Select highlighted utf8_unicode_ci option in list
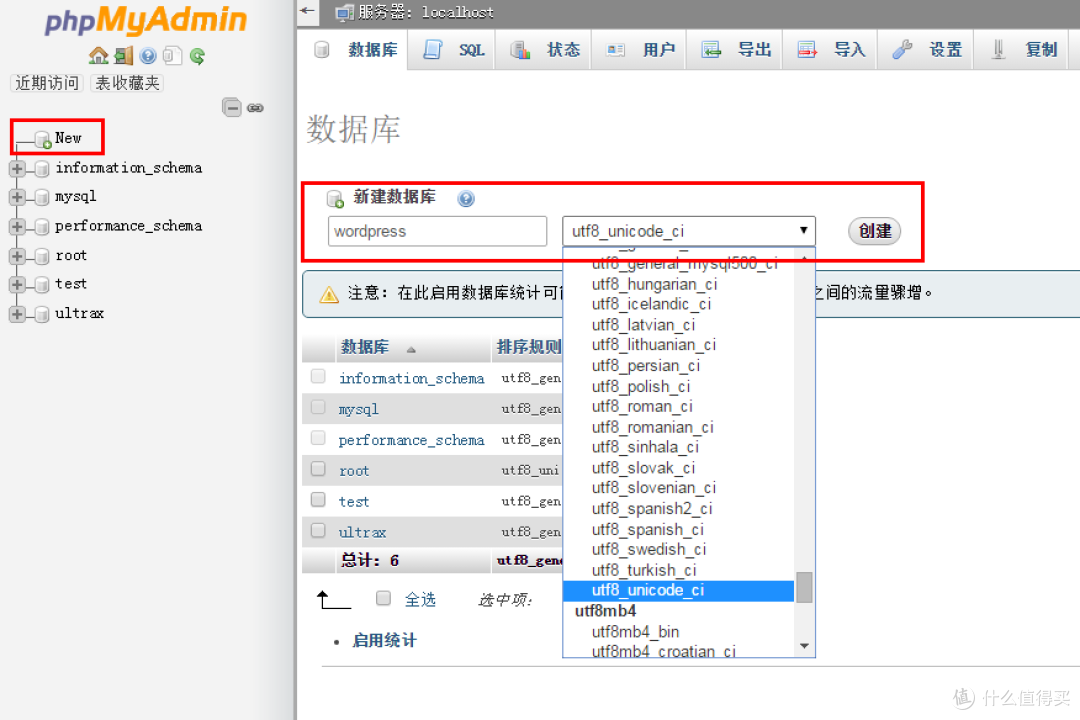The height and width of the screenshot is (720, 1080). point(678,590)
